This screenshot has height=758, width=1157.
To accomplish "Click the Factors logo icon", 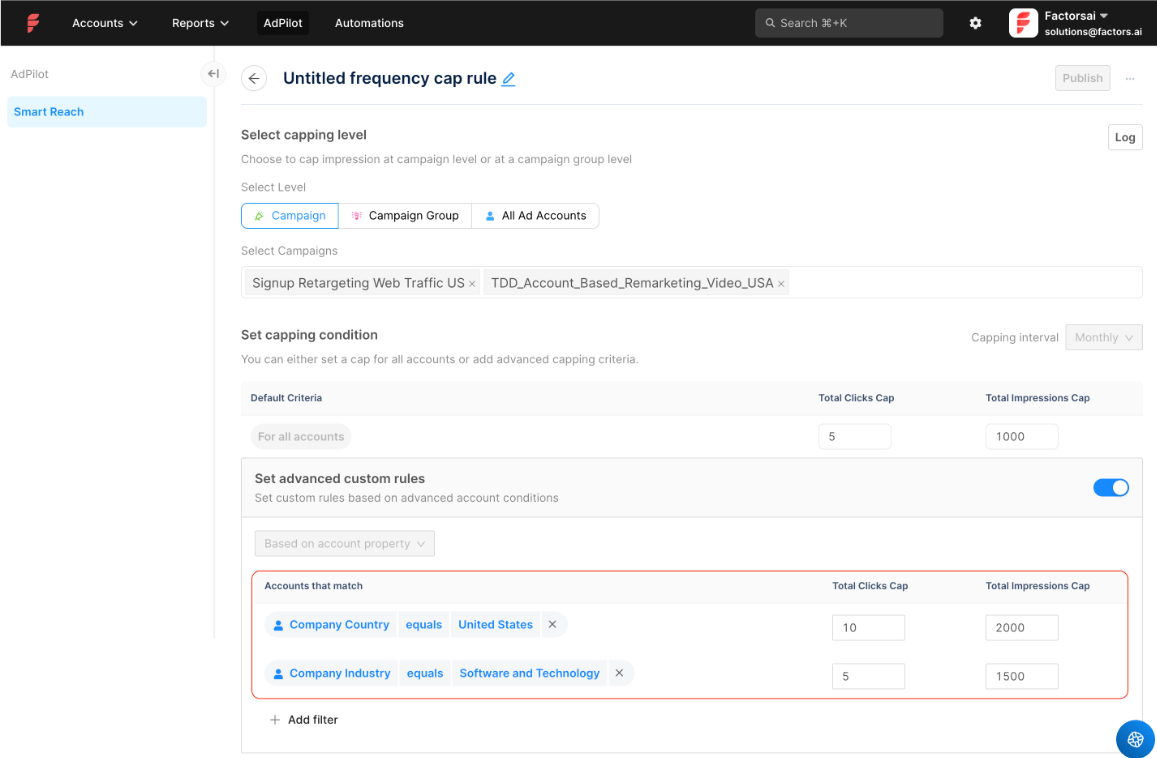I will 33,23.
